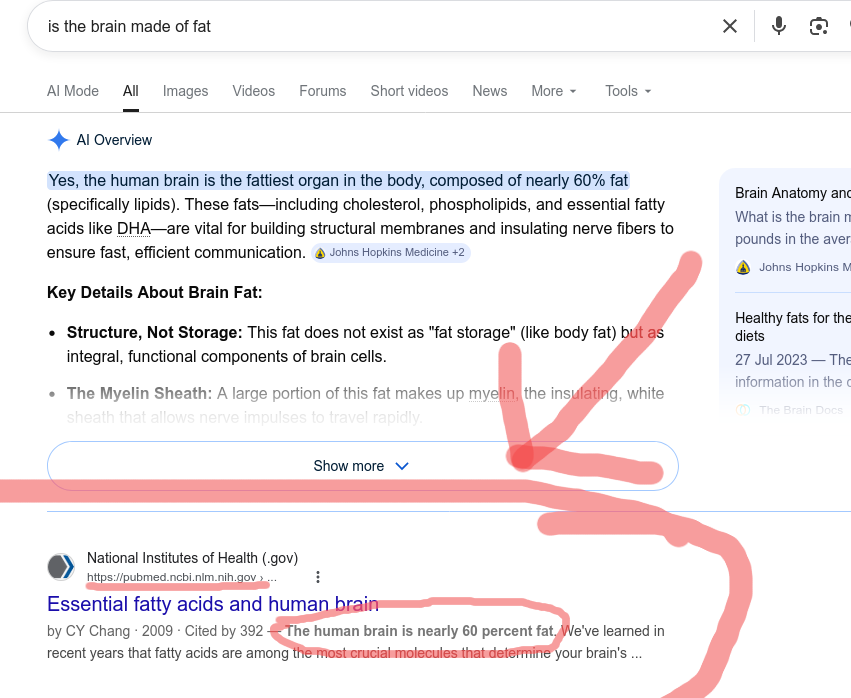This screenshot has width=851, height=698.
Task: Click in the search field with brain query
Action: tap(374, 26)
